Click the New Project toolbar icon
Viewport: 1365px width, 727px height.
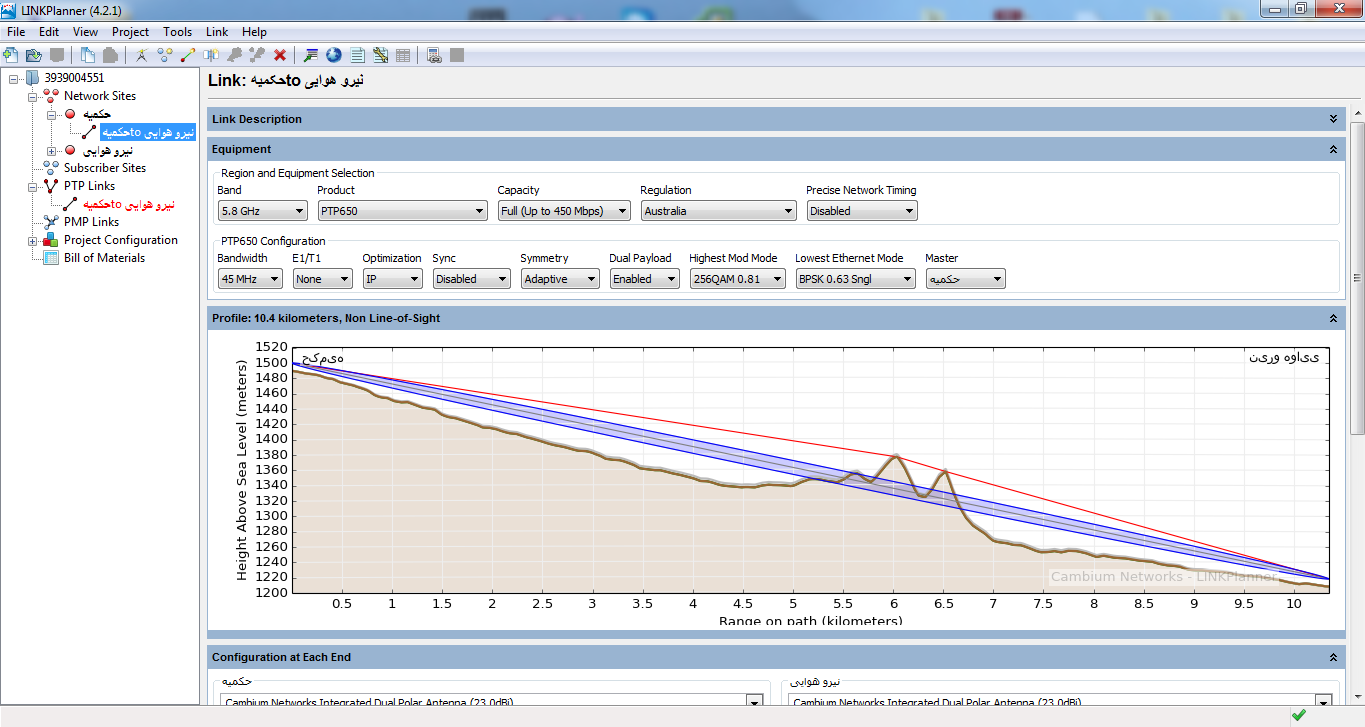tap(10, 55)
